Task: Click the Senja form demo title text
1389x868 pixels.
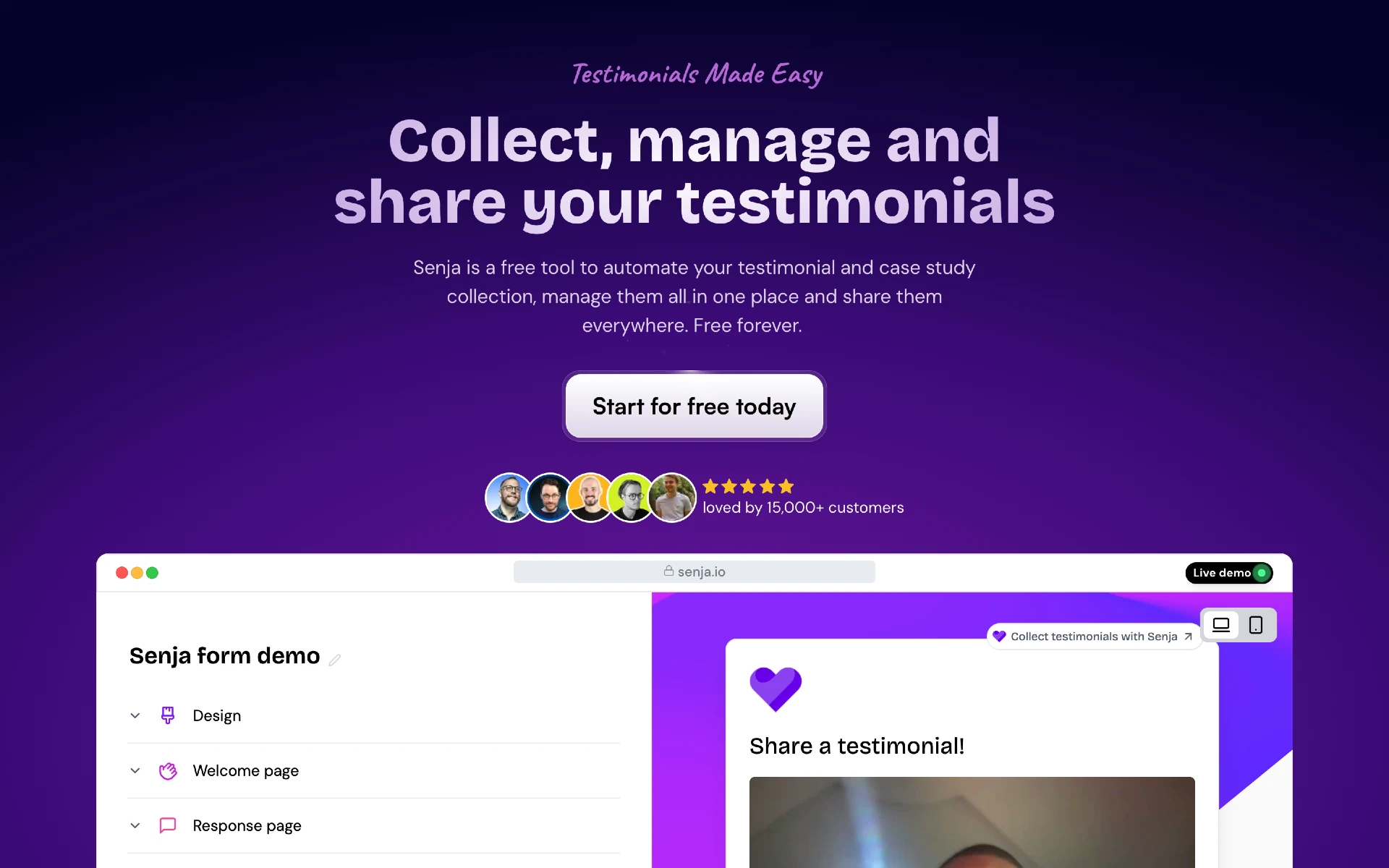Action: pos(225,656)
